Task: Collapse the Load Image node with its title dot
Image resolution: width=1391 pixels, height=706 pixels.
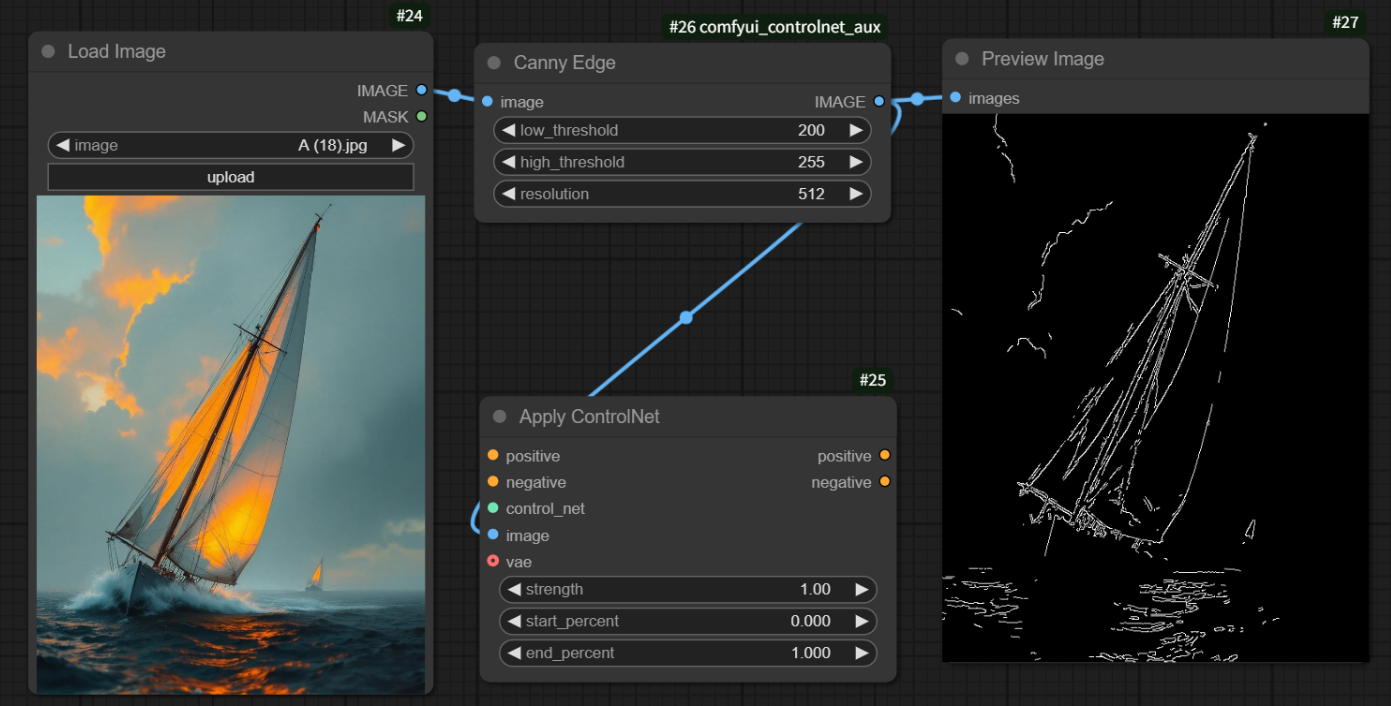Action: click(x=46, y=51)
